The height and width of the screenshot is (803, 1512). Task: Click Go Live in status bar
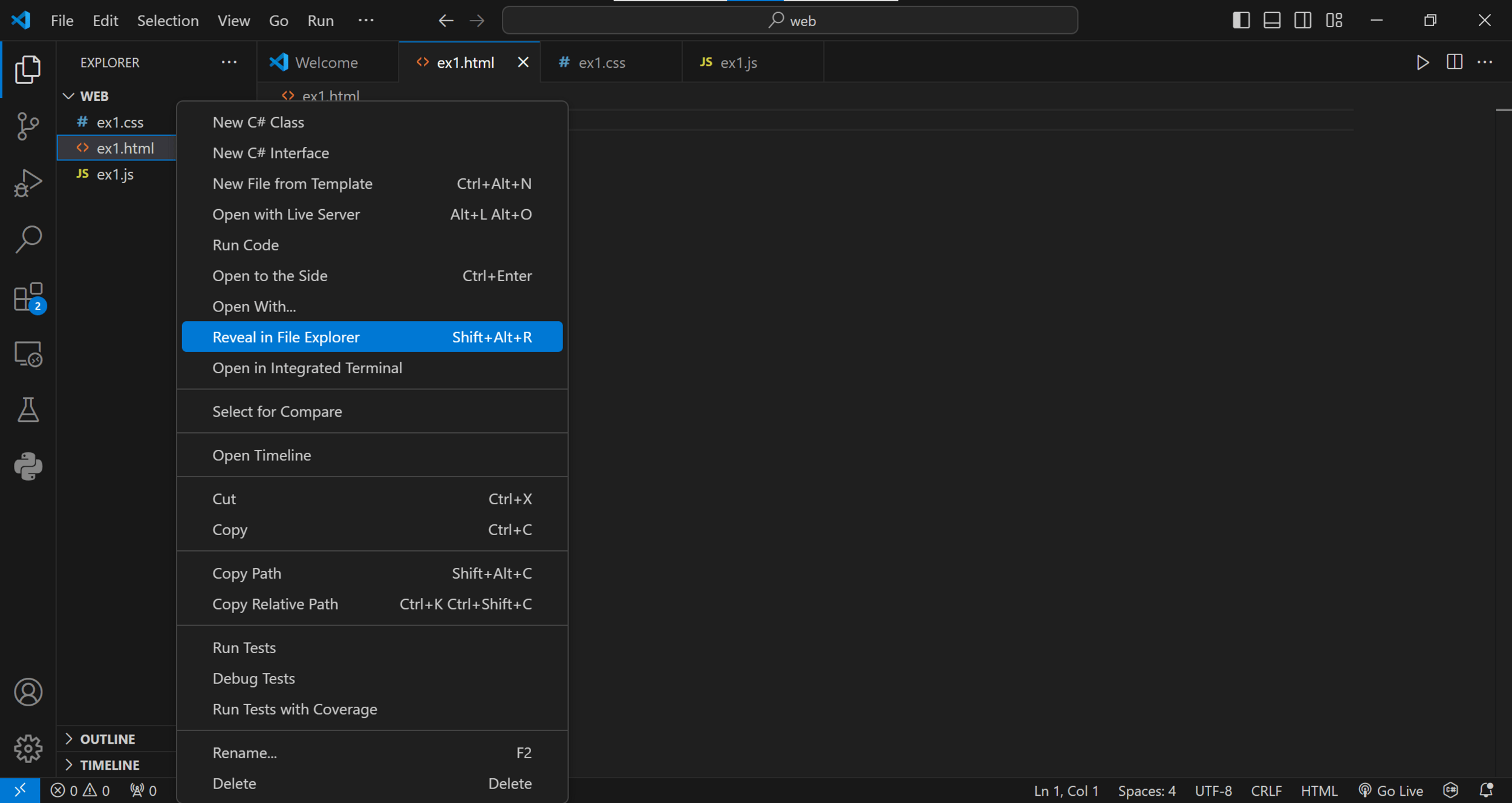pyautogui.click(x=1390, y=791)
